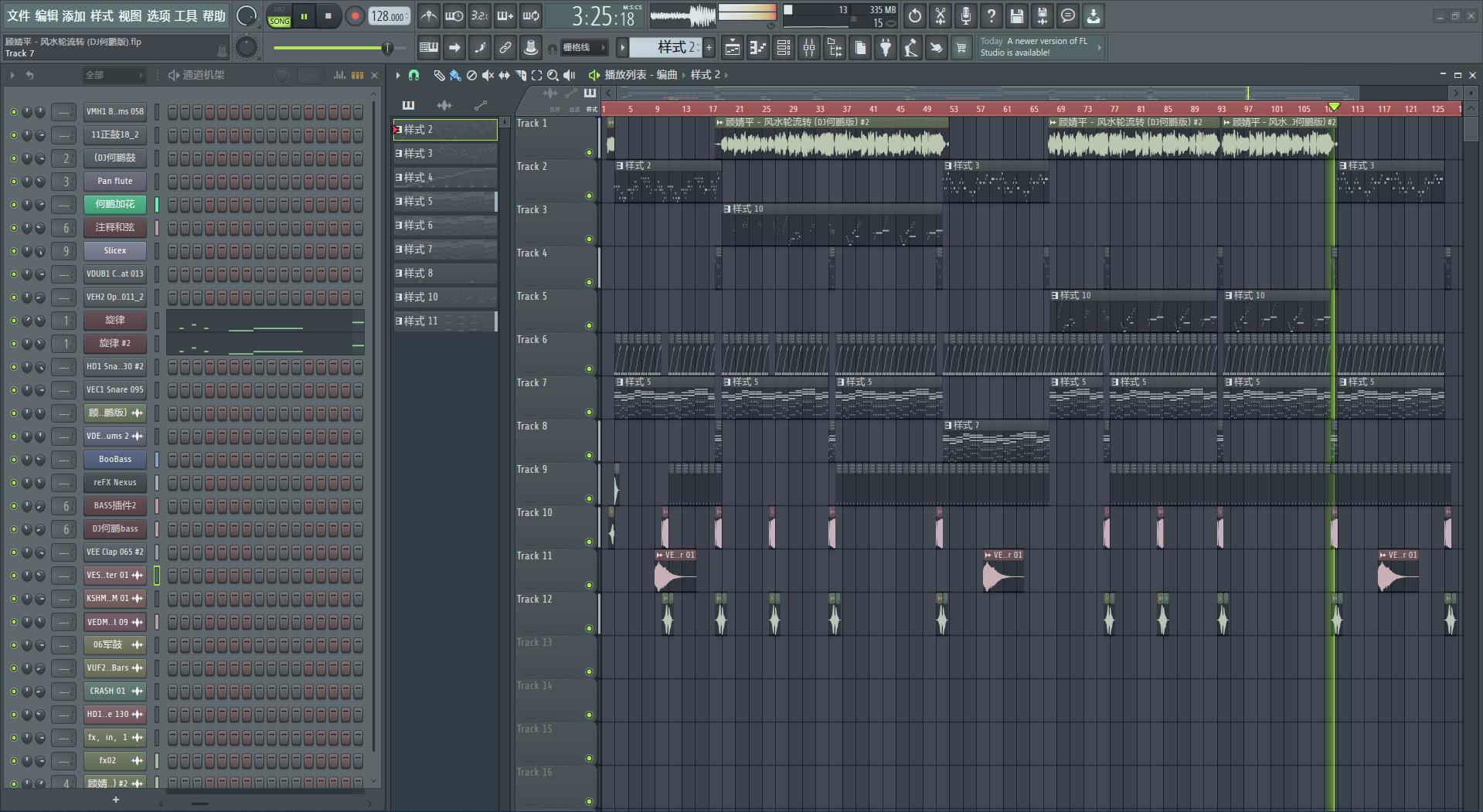Image resolution: width=1483 pixels, height=812 pixels.
Task: Mute Track 9 with its green LED
Action: [589, 498]
